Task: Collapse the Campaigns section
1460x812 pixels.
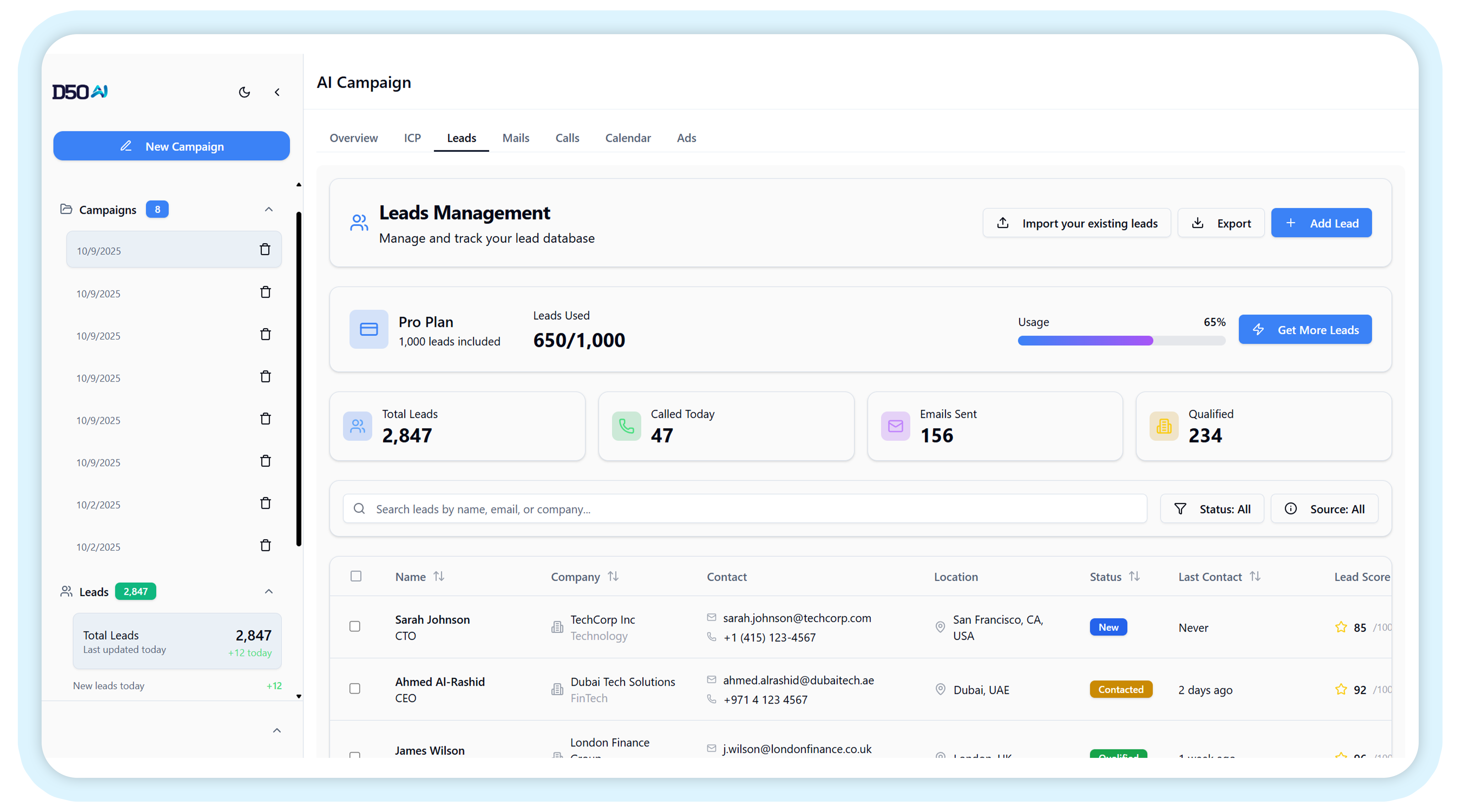Action: click(x=269, y=210)
